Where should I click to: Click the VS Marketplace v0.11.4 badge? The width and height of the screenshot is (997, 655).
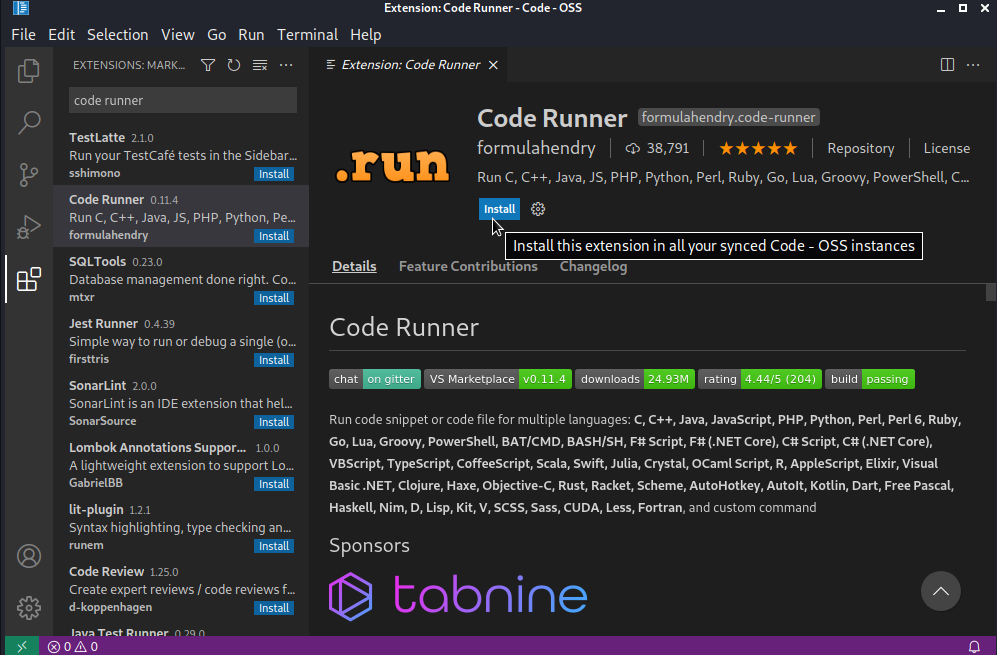coord(498,379)
